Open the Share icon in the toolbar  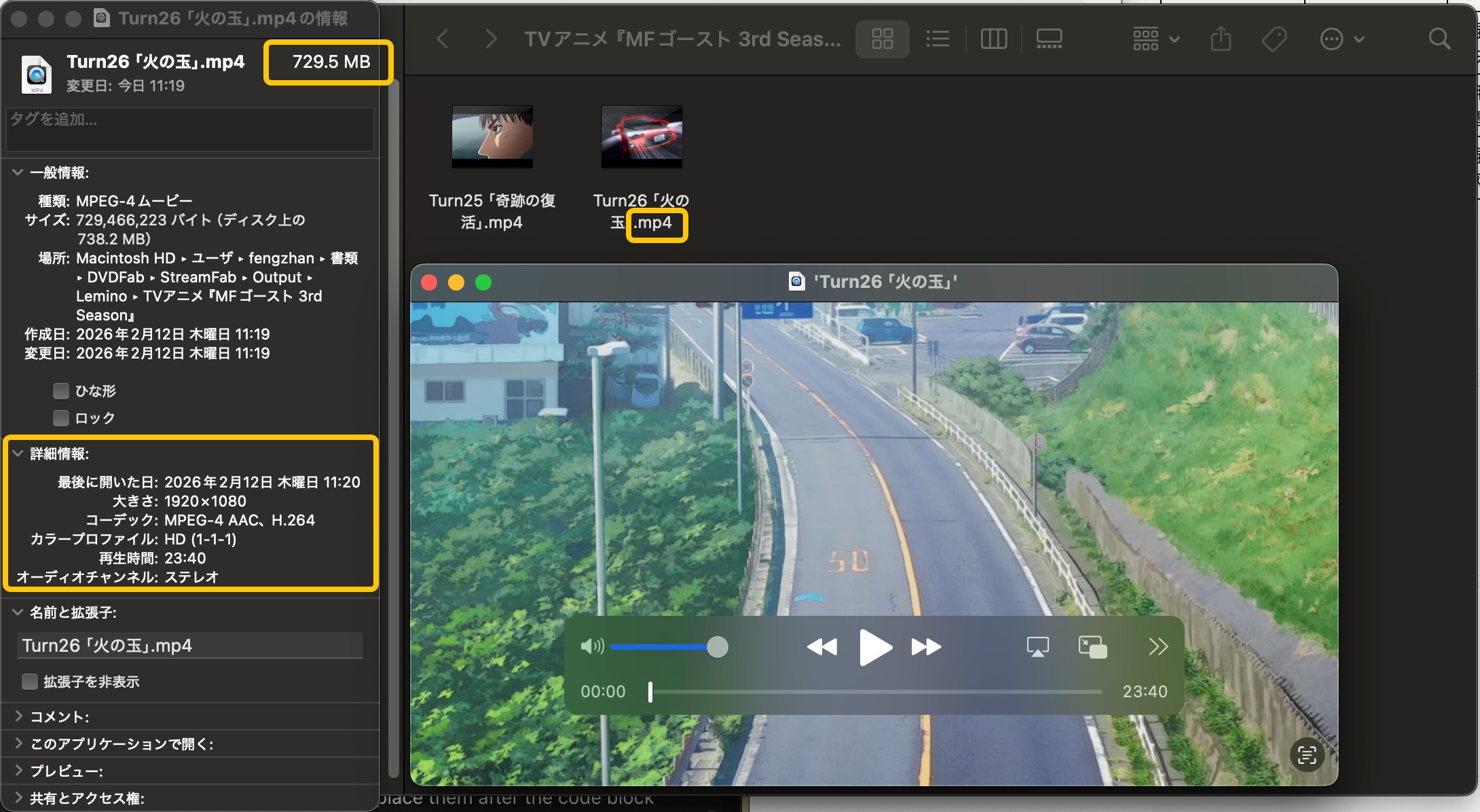click(x=1221, y=39)
